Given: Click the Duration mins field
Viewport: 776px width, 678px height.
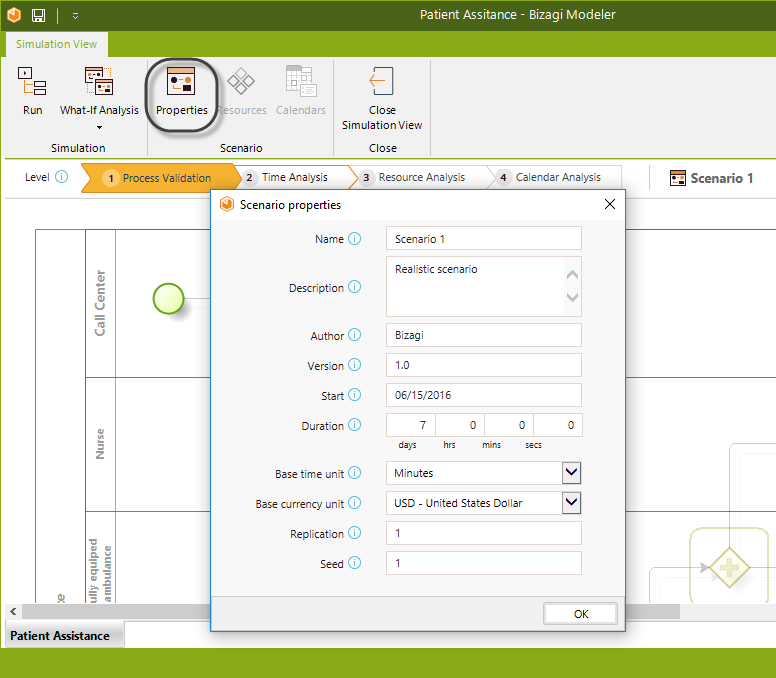Looking at the screenshot, I should [x=509, y=425].
